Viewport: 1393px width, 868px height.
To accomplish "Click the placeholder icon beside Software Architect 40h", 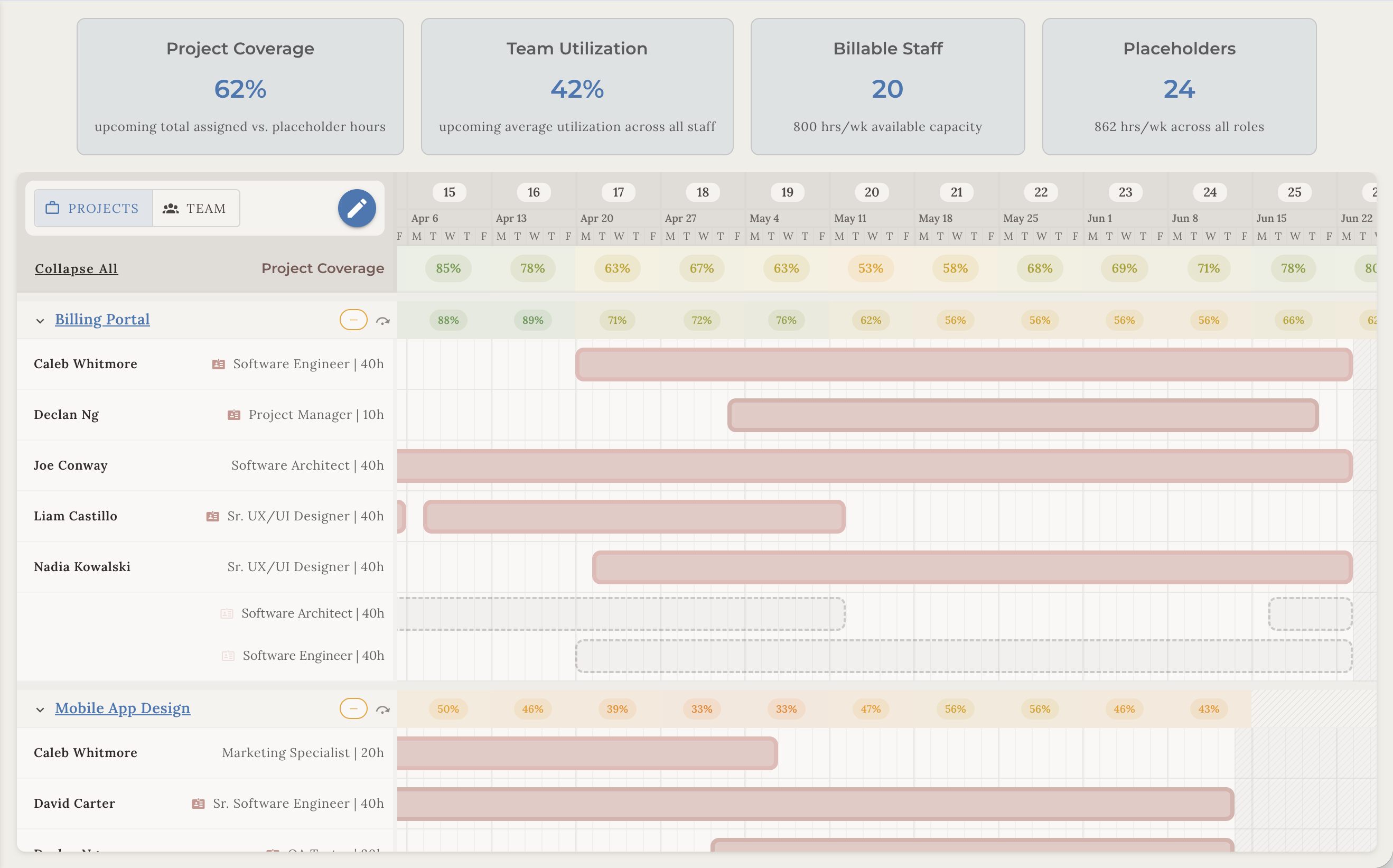I will [227, 613].
